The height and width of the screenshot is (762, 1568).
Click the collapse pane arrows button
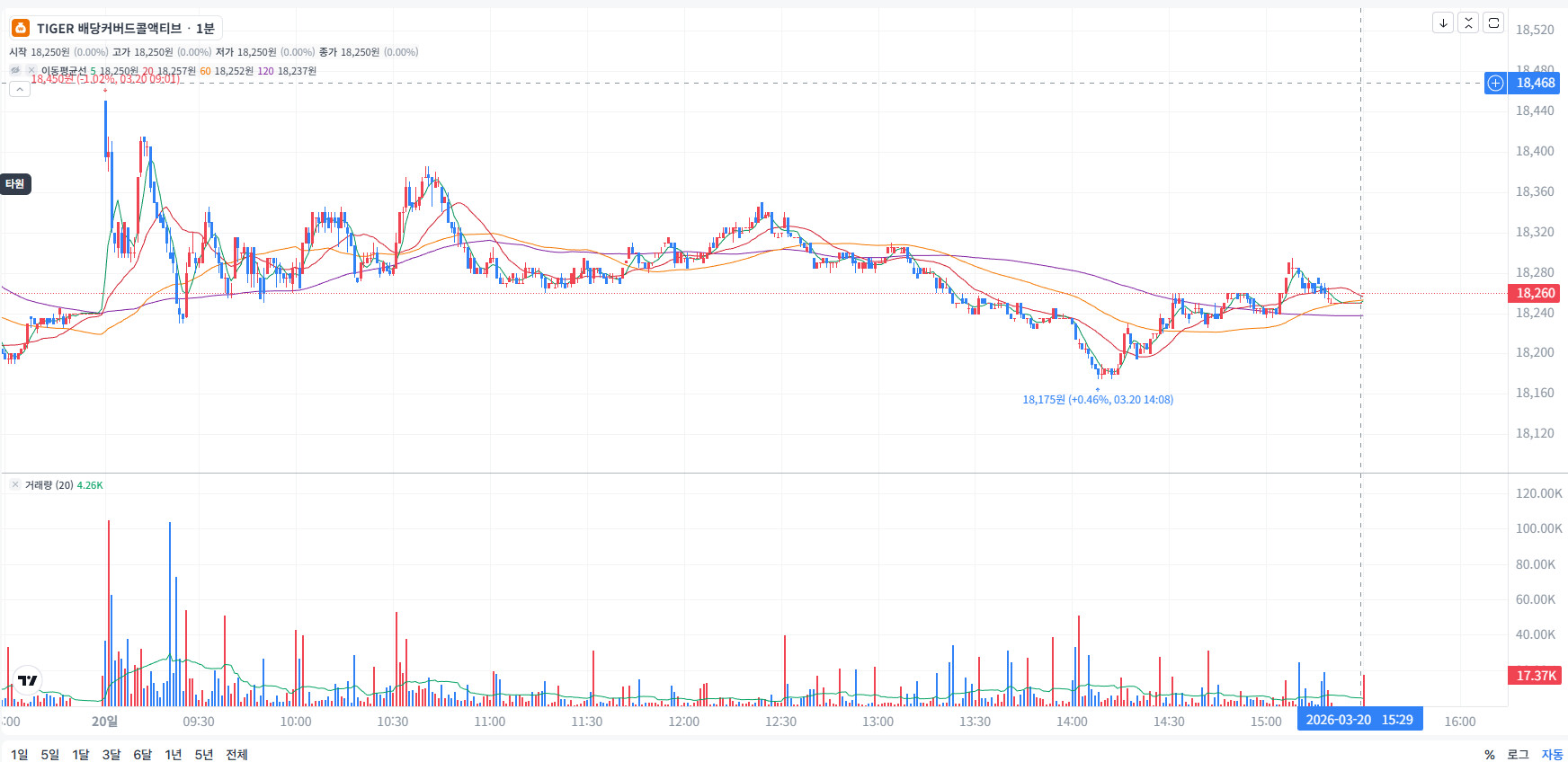coord(1468,22)
